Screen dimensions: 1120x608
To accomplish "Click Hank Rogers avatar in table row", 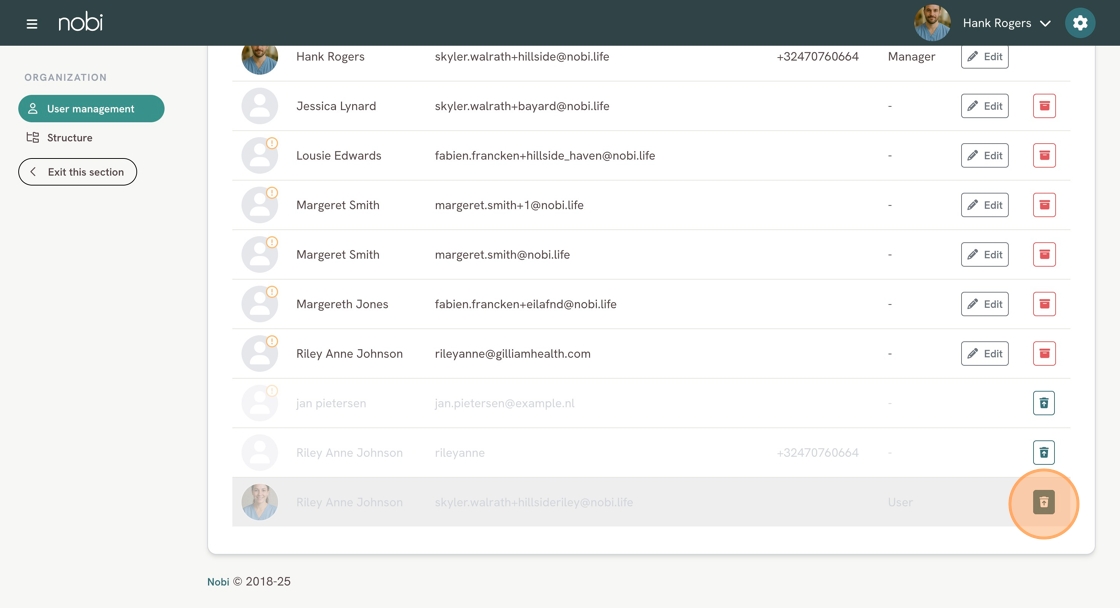I will (259, 59).
